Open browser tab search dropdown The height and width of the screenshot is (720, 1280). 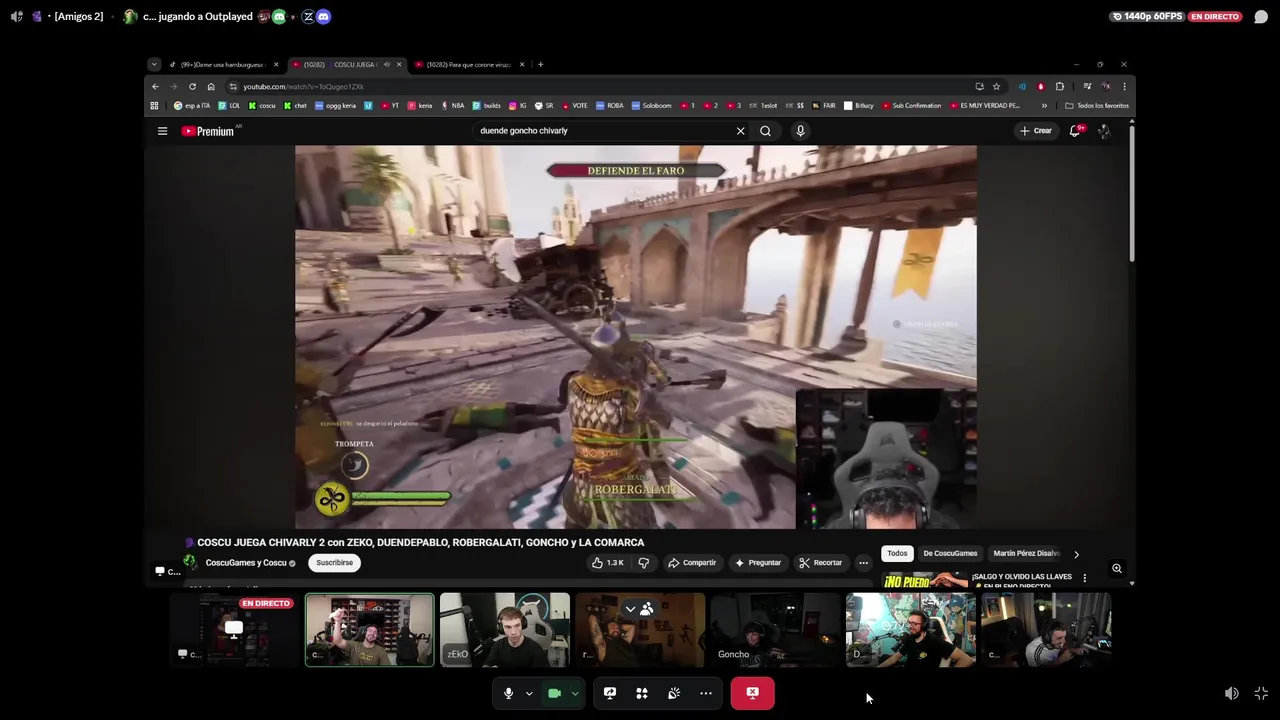(153, 65)
